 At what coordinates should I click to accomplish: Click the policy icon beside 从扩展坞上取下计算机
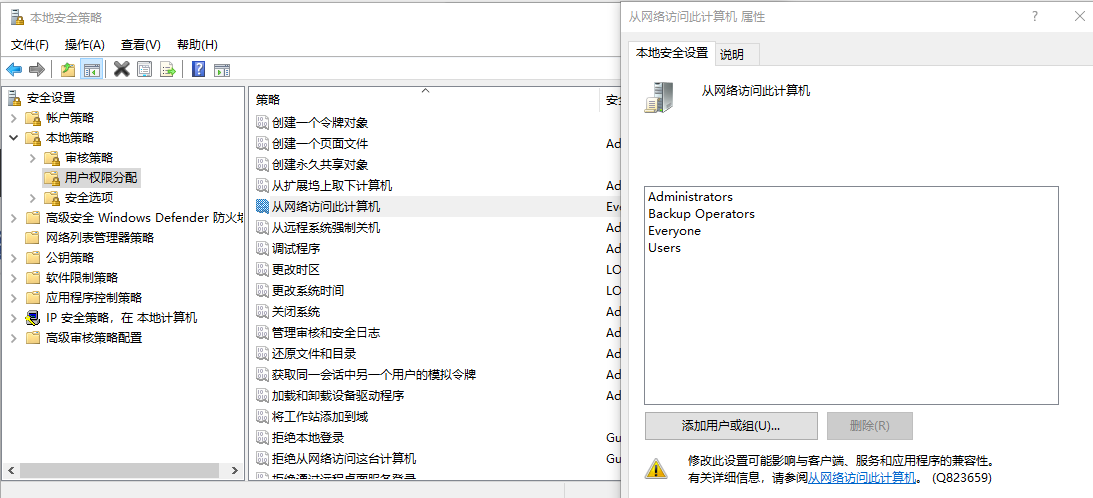click(x=262, y=186)
